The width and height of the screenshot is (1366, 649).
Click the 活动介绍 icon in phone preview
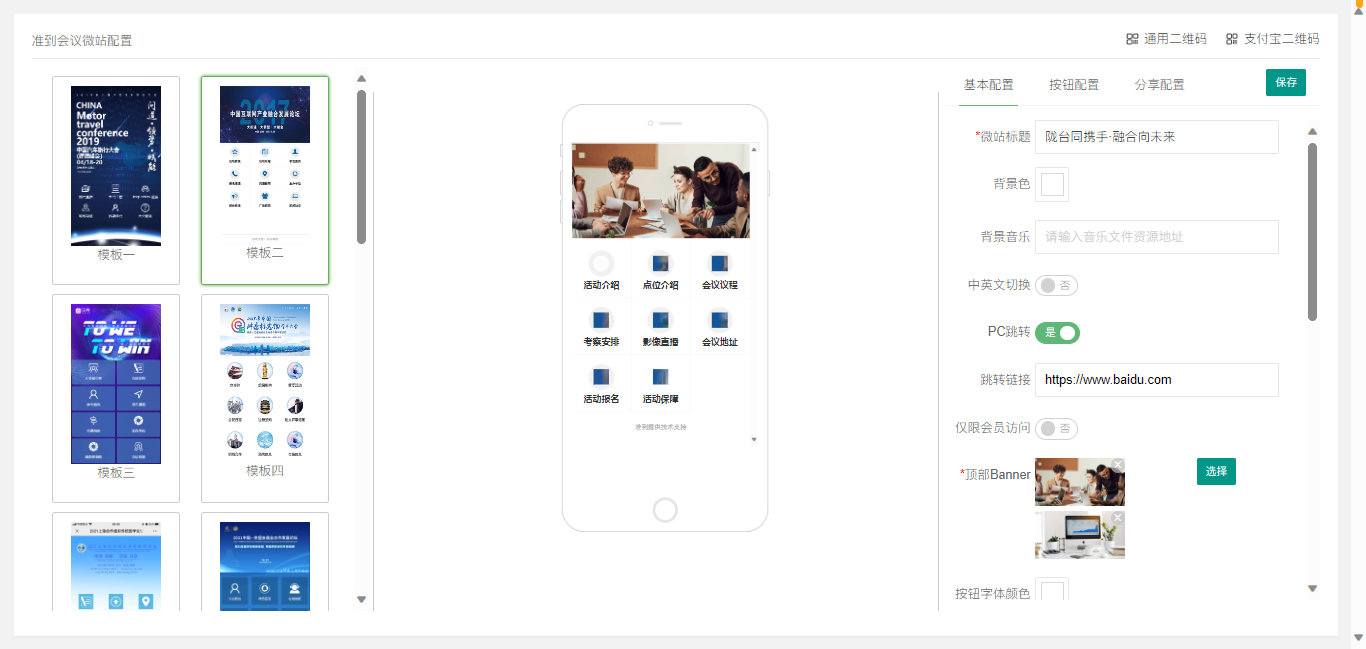601,264
